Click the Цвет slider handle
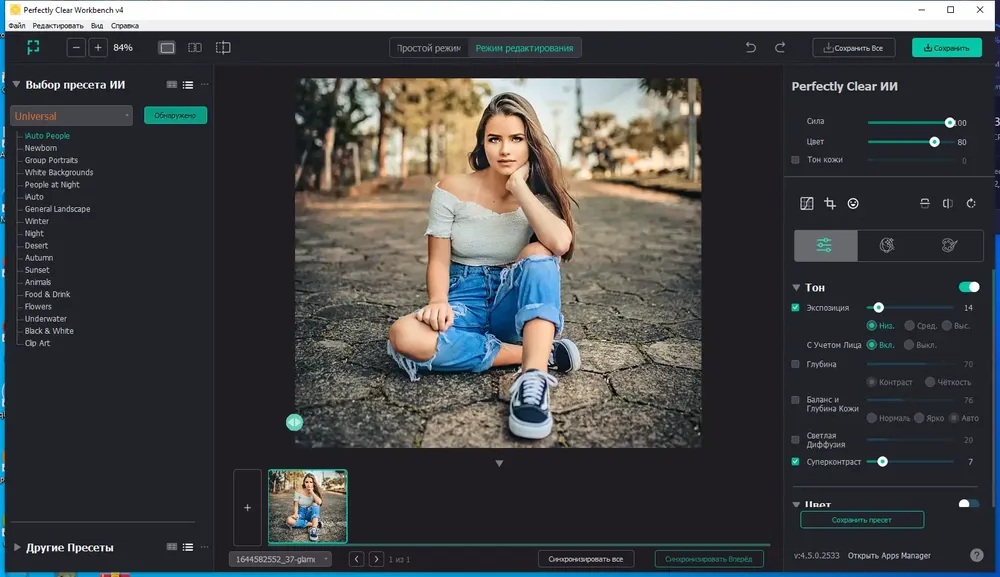This screenshot has width=1000, height=577. (934, 142)
